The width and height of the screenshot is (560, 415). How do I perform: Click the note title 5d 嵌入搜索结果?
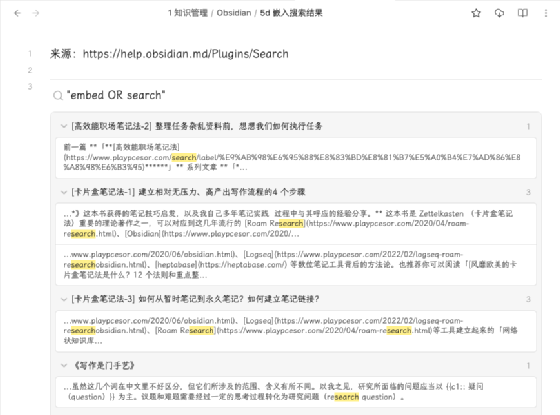point(291,13)
